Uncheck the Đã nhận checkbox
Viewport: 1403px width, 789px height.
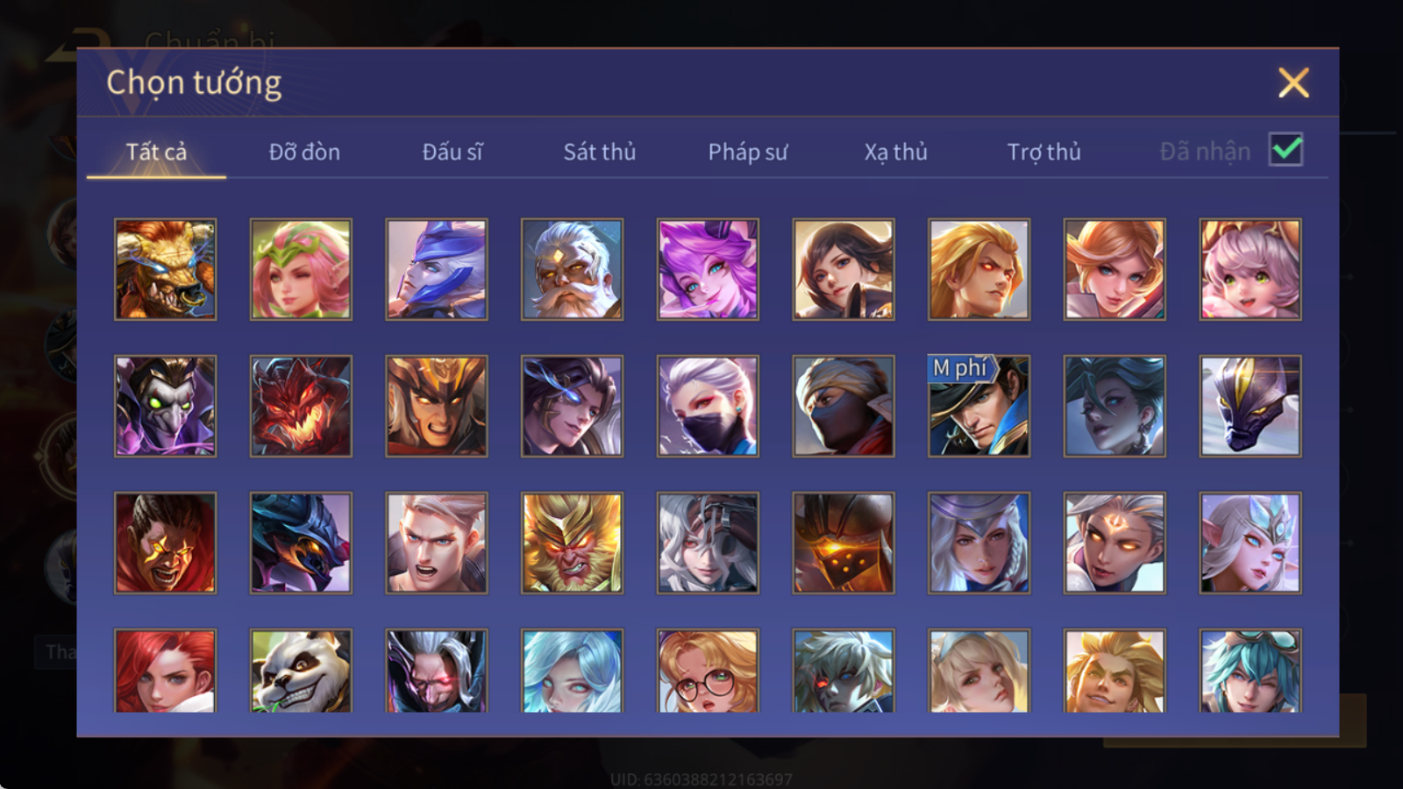click(x=1286, y=150)
